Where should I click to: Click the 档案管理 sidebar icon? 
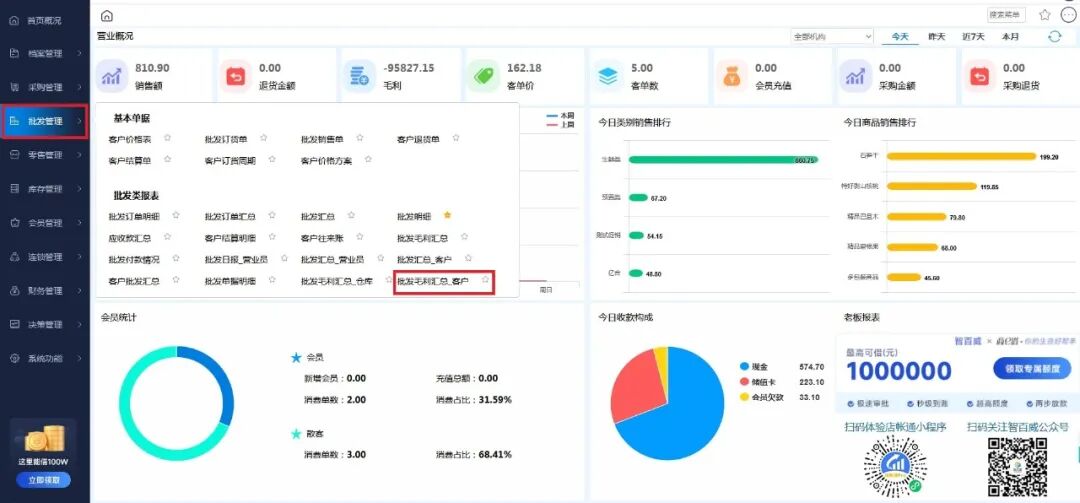click(14, 53)
